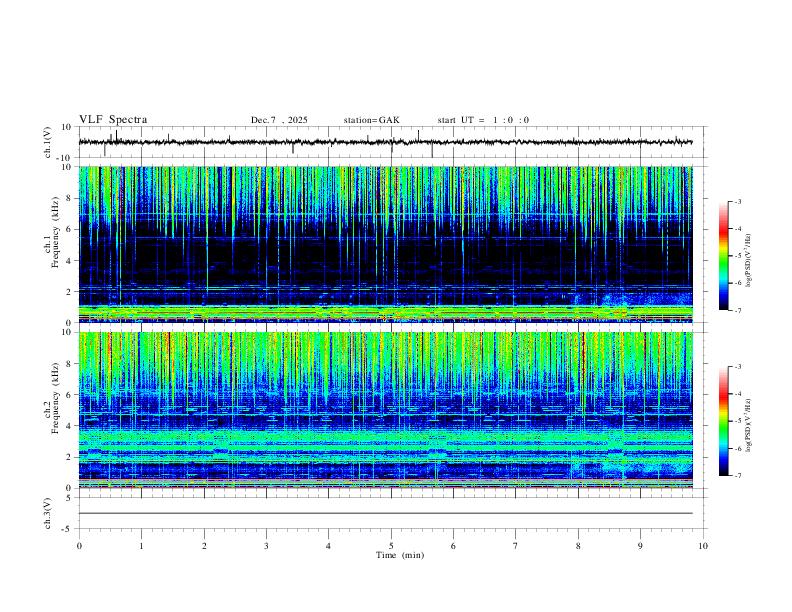Image resolution: width=792 pixels, height=612 pixels.
Task: Click the time axis tick label "3"
Action: coord(266,546)
